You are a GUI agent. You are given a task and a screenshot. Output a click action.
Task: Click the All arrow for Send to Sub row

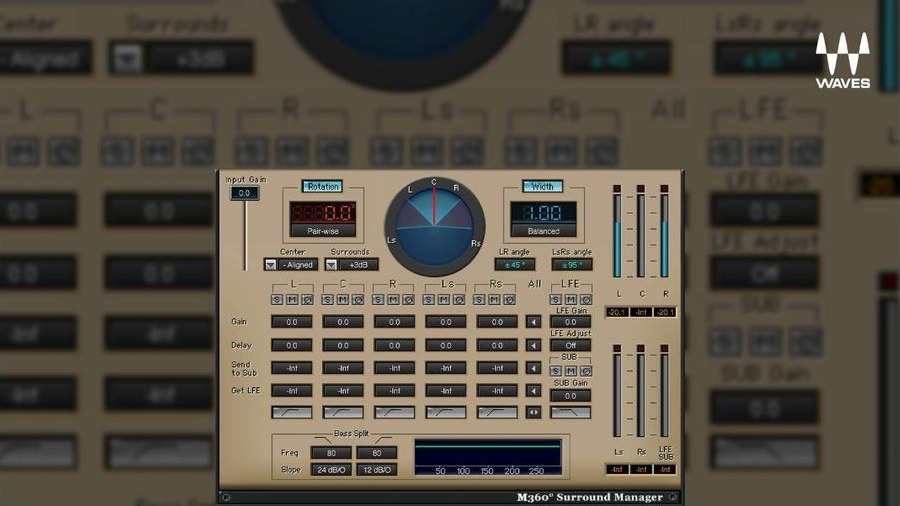tap(533, 368)
